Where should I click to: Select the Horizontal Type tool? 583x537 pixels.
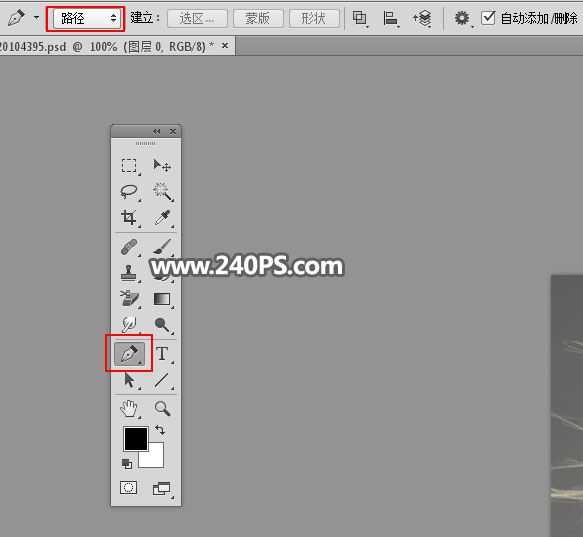(162, 354)
